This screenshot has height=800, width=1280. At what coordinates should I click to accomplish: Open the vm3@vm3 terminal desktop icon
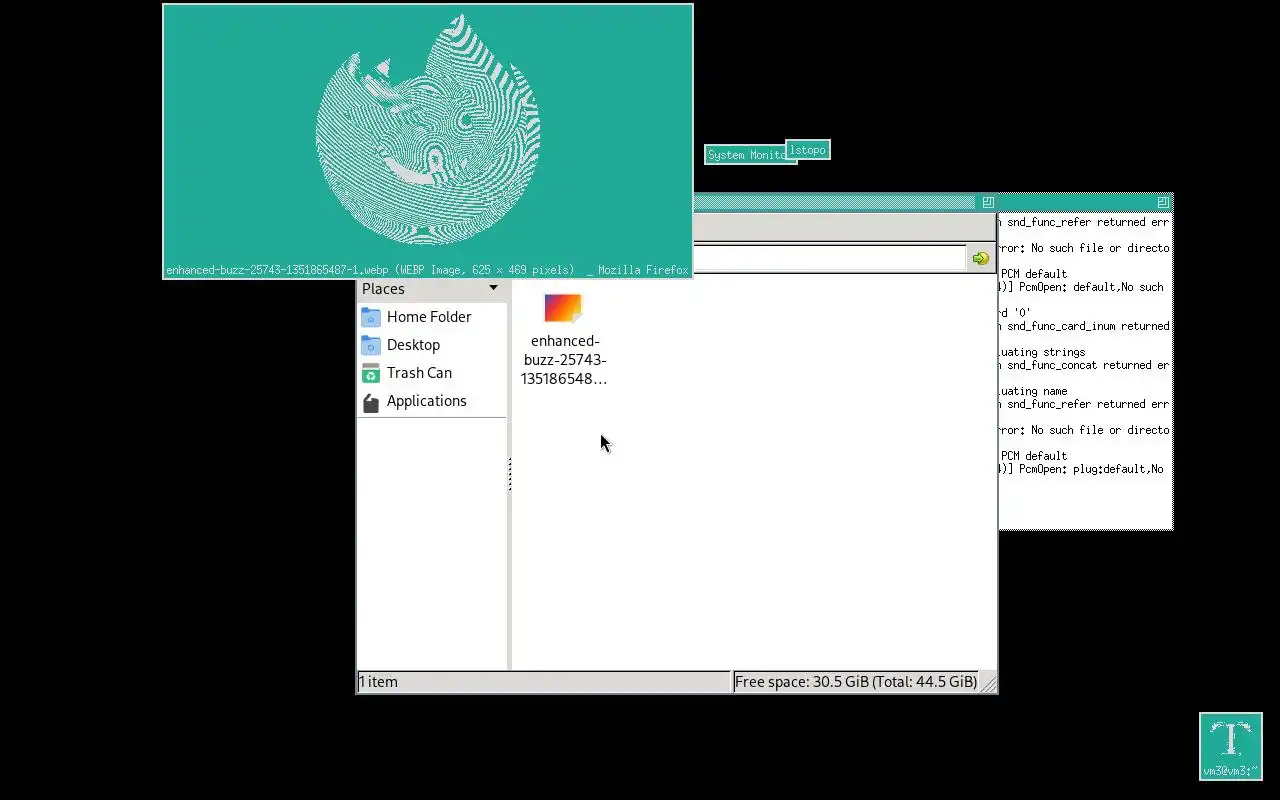pyautogui.click(x=1231, y=746)
